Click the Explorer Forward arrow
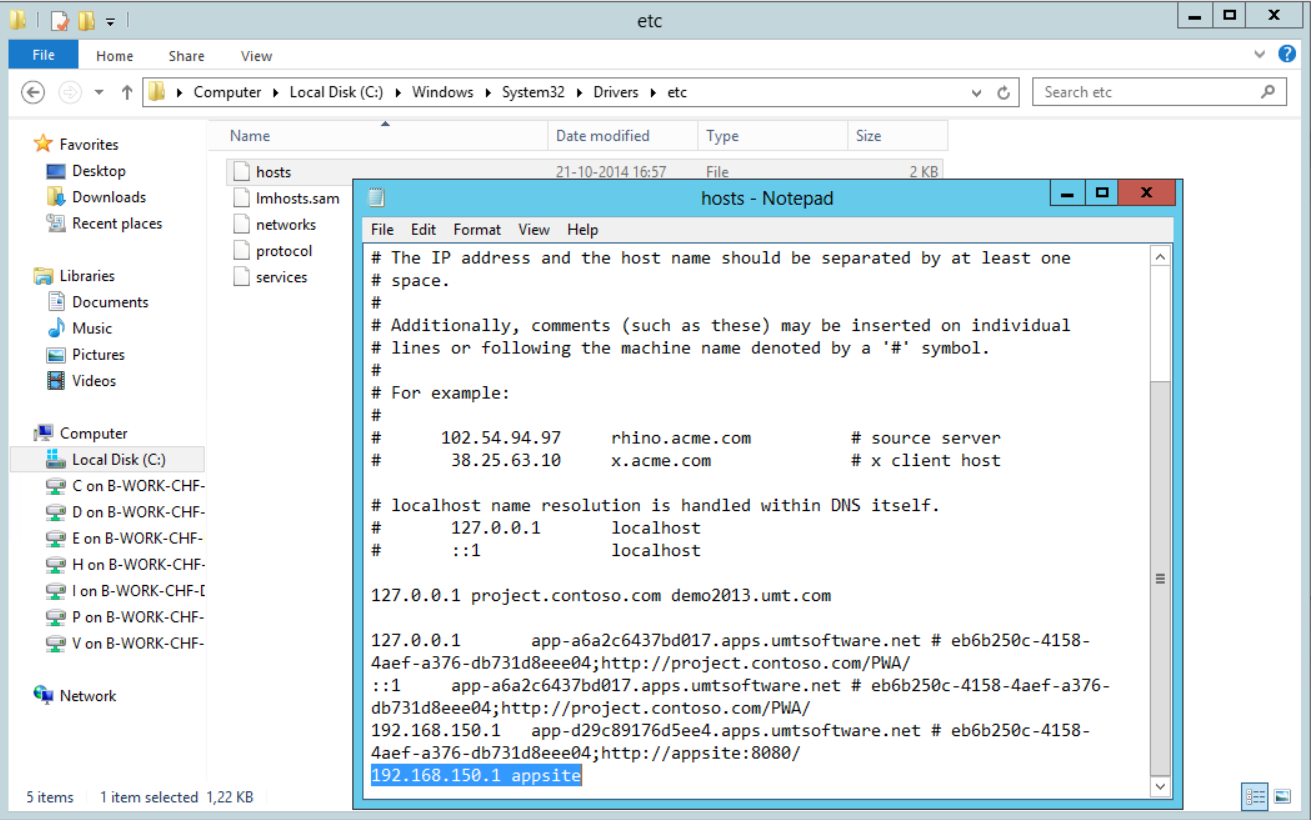Screen dimensions: 1311x820 pyautogui.click(x=69, y=92)
